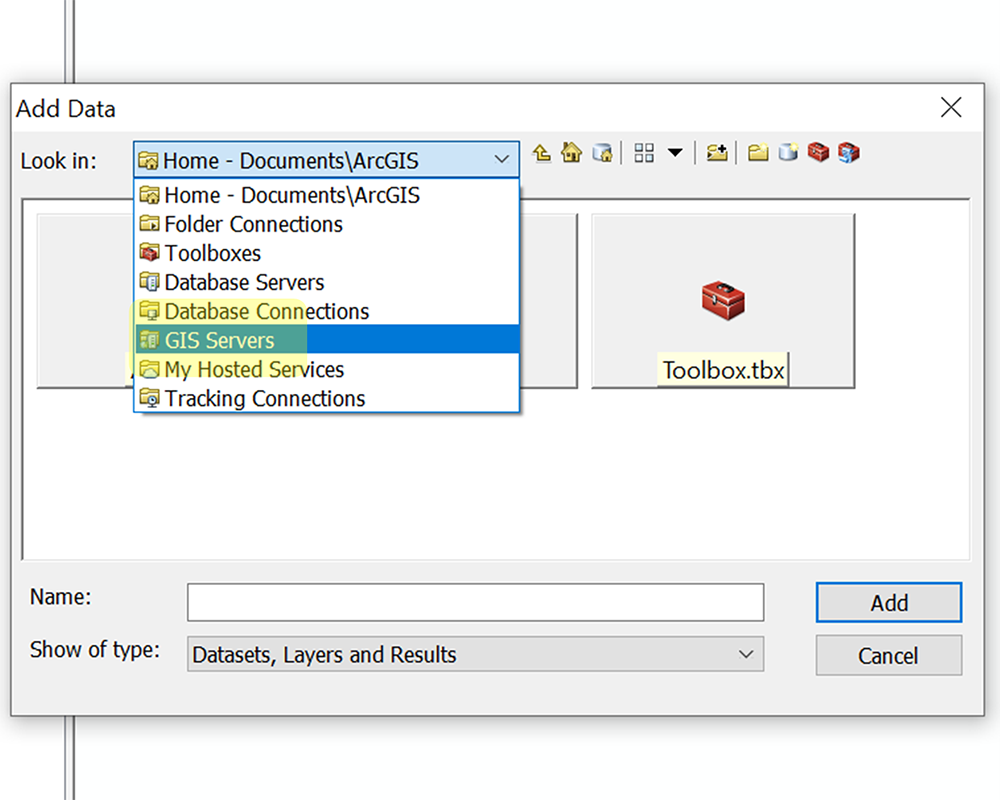Click inside the Name input field

click(x=475, y=601)
